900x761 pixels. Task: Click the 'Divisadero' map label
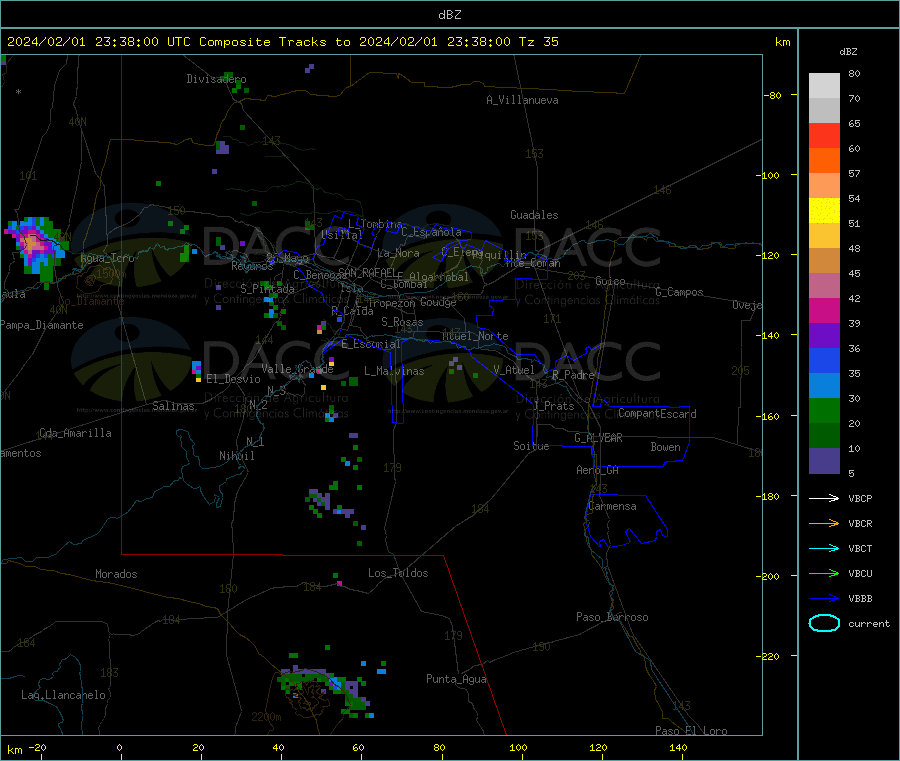coord(216,79)
